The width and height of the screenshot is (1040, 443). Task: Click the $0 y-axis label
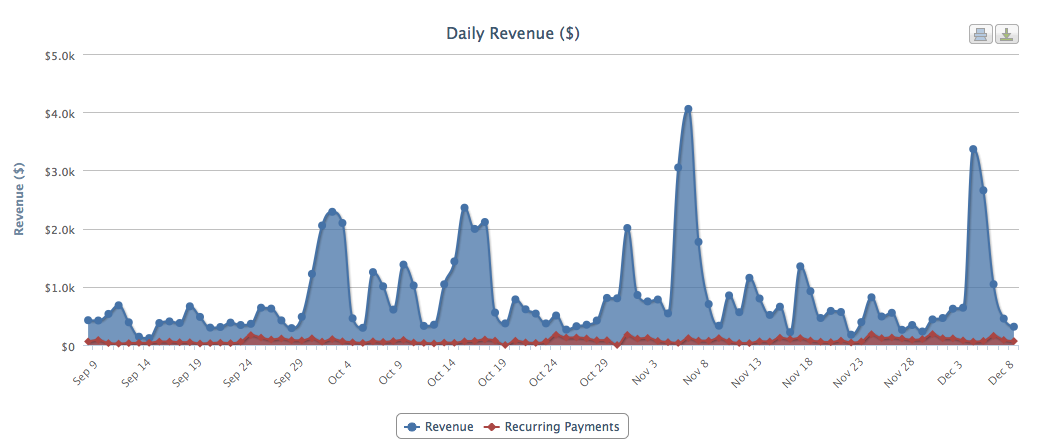(67, 346)
